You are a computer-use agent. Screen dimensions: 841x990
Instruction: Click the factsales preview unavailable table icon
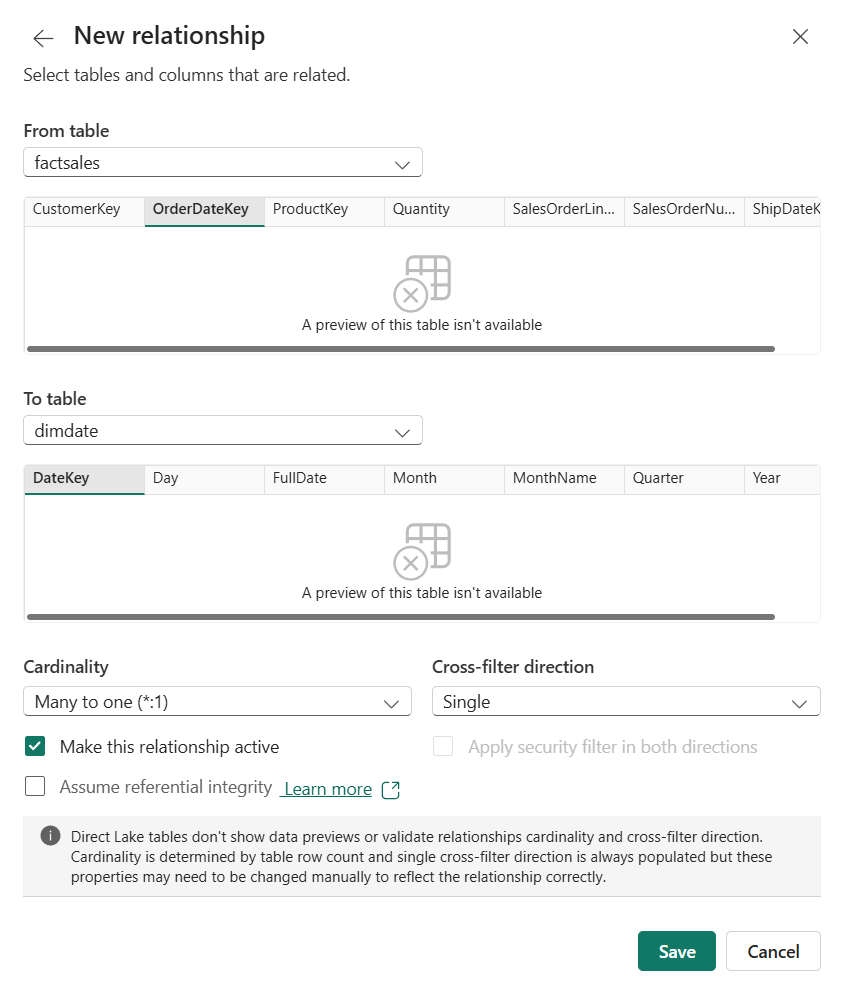coord(422,283)
